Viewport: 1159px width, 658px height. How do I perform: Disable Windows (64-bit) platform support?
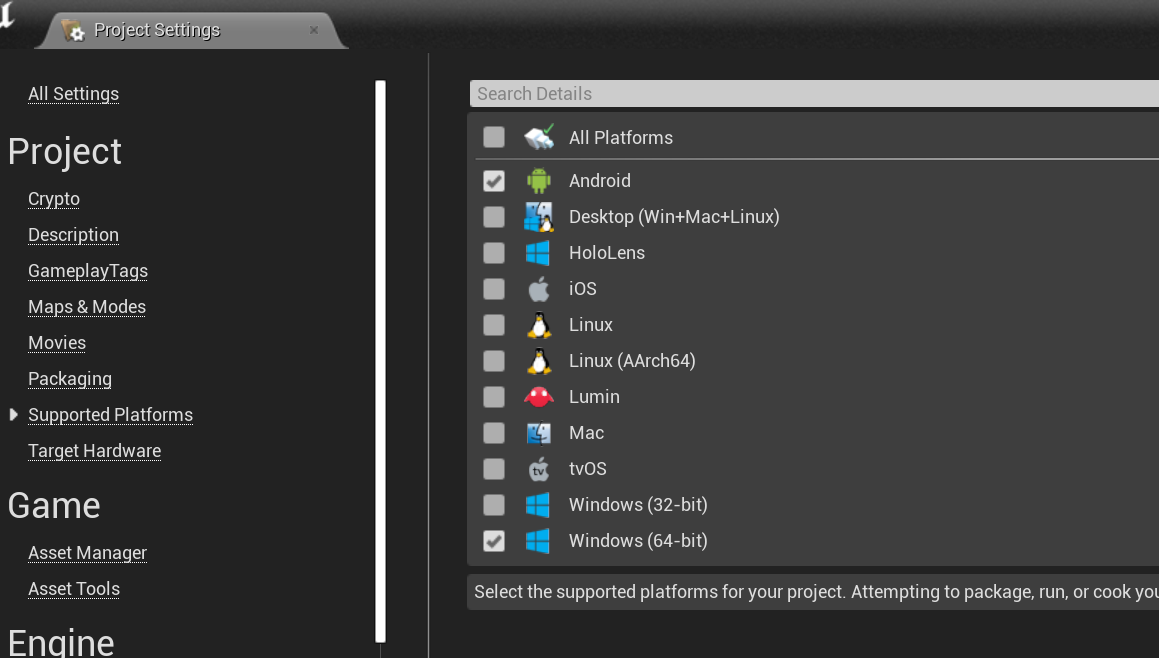[x=494, y=541]
